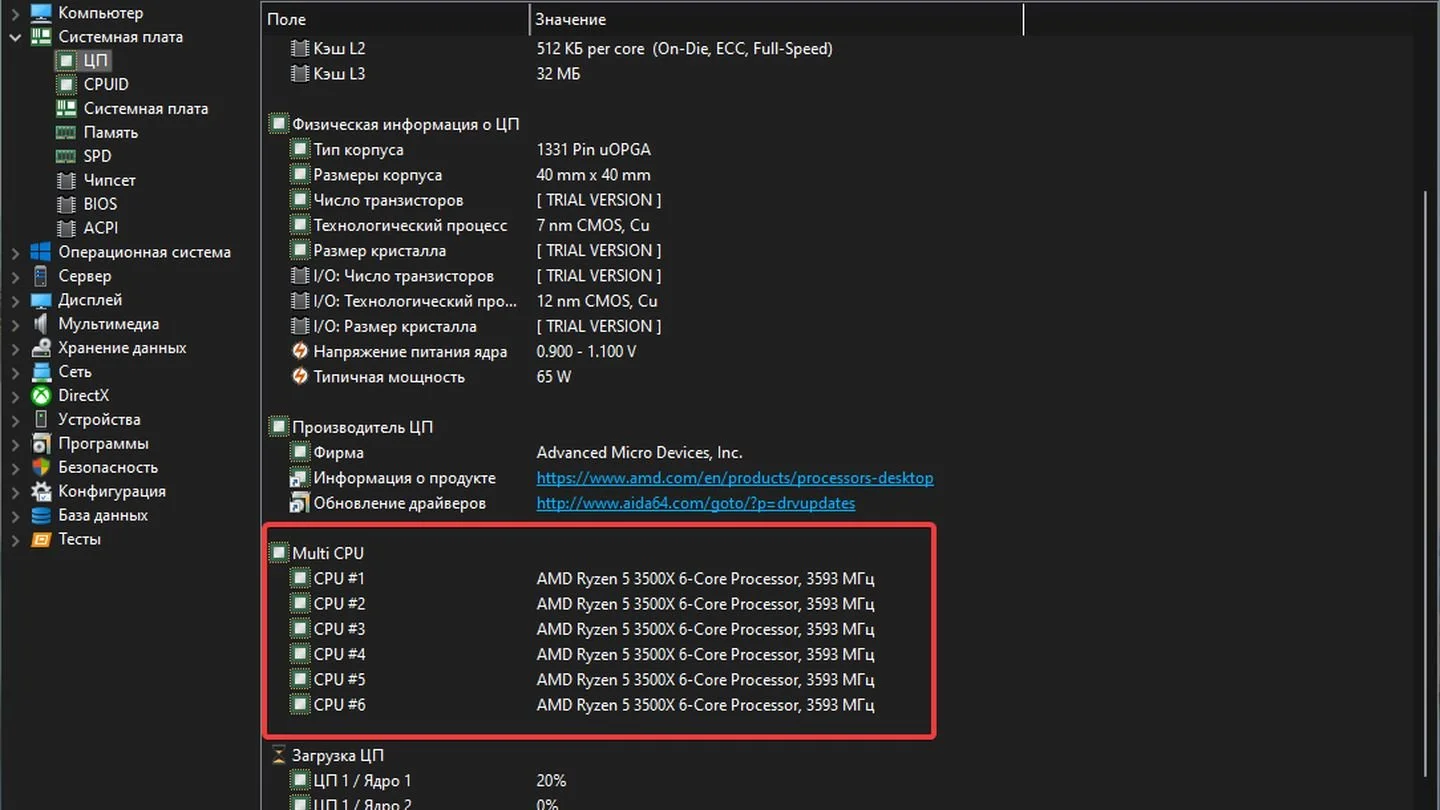The image size is (1440, 810).
Task: Click the Кэш L2 row
Action: tap(561, 48)
